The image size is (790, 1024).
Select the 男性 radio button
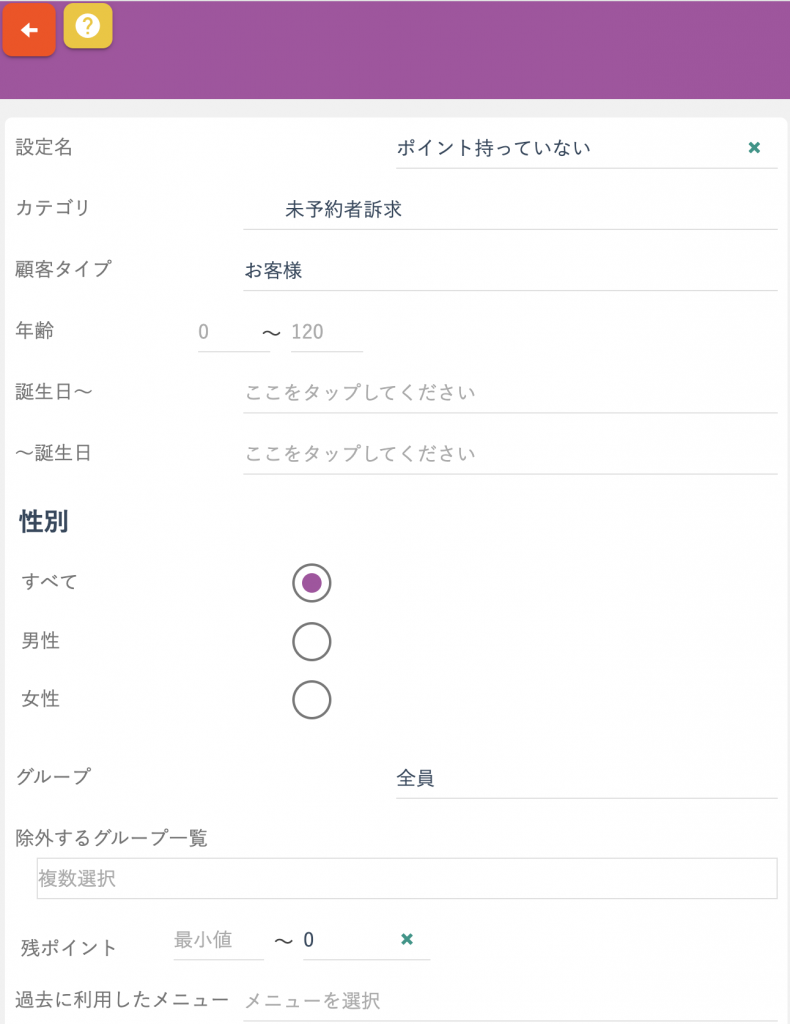point(311,641)
